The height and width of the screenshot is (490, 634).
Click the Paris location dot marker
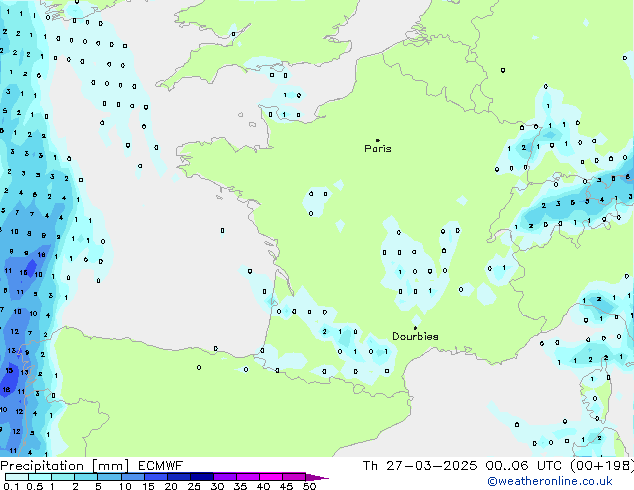[378, 140]
